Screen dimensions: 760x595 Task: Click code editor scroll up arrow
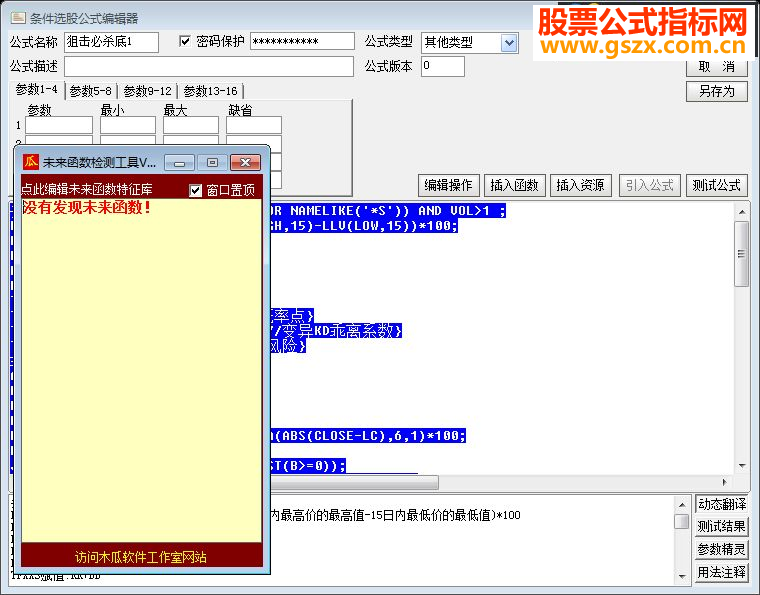[x=742, y=212]
